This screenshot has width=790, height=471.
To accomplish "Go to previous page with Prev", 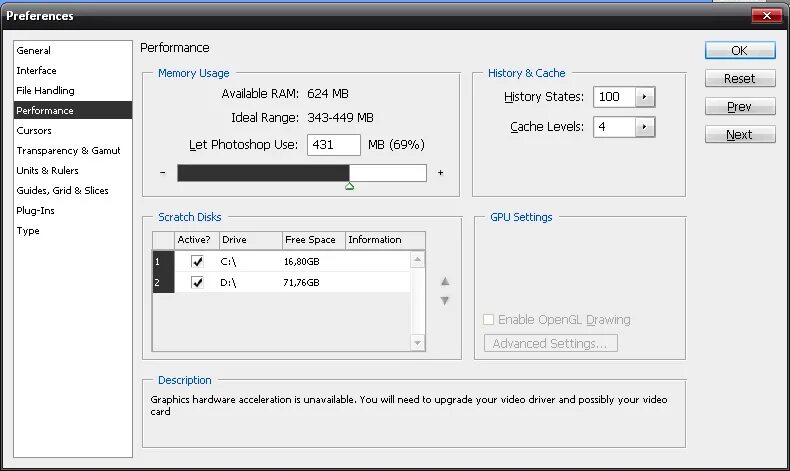I will click(740, 107).
